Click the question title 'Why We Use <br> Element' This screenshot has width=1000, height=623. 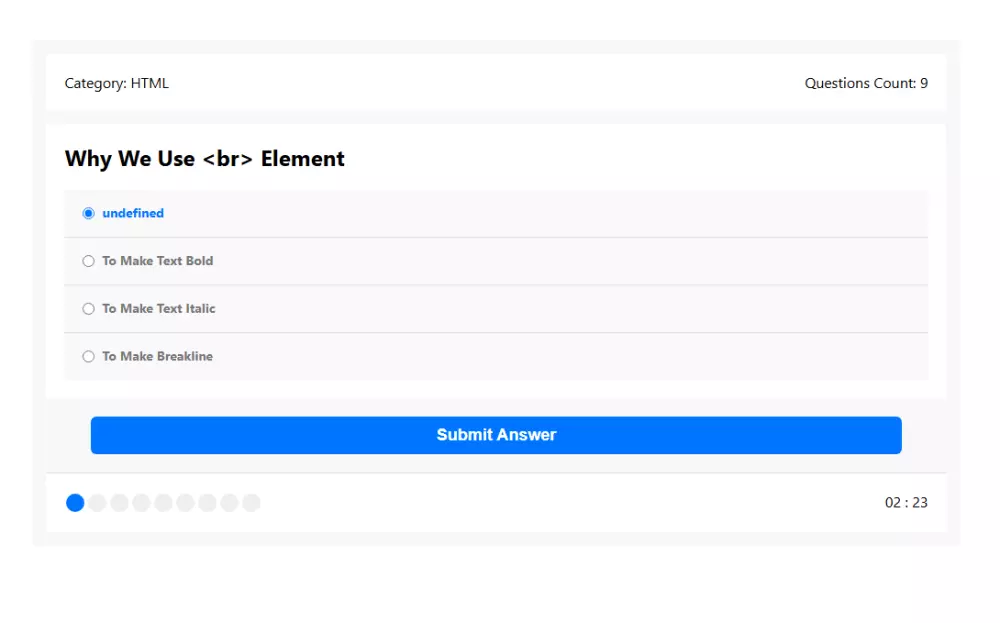(205, 159)
